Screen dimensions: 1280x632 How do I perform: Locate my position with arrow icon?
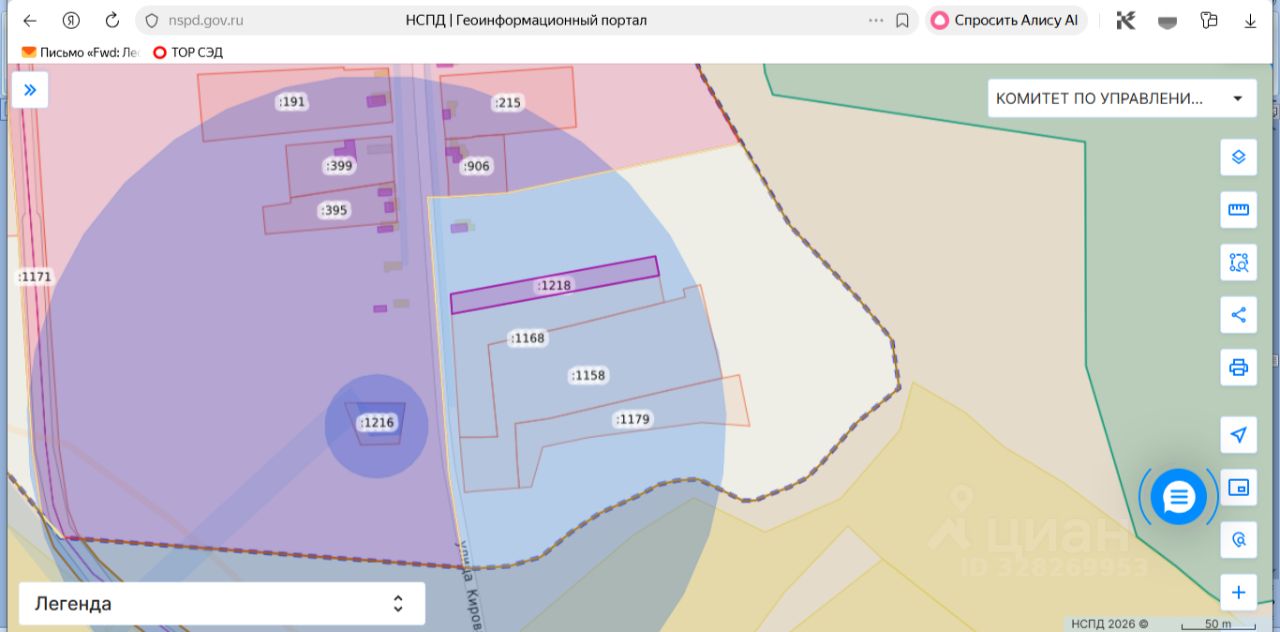[x=1238, y=435]
